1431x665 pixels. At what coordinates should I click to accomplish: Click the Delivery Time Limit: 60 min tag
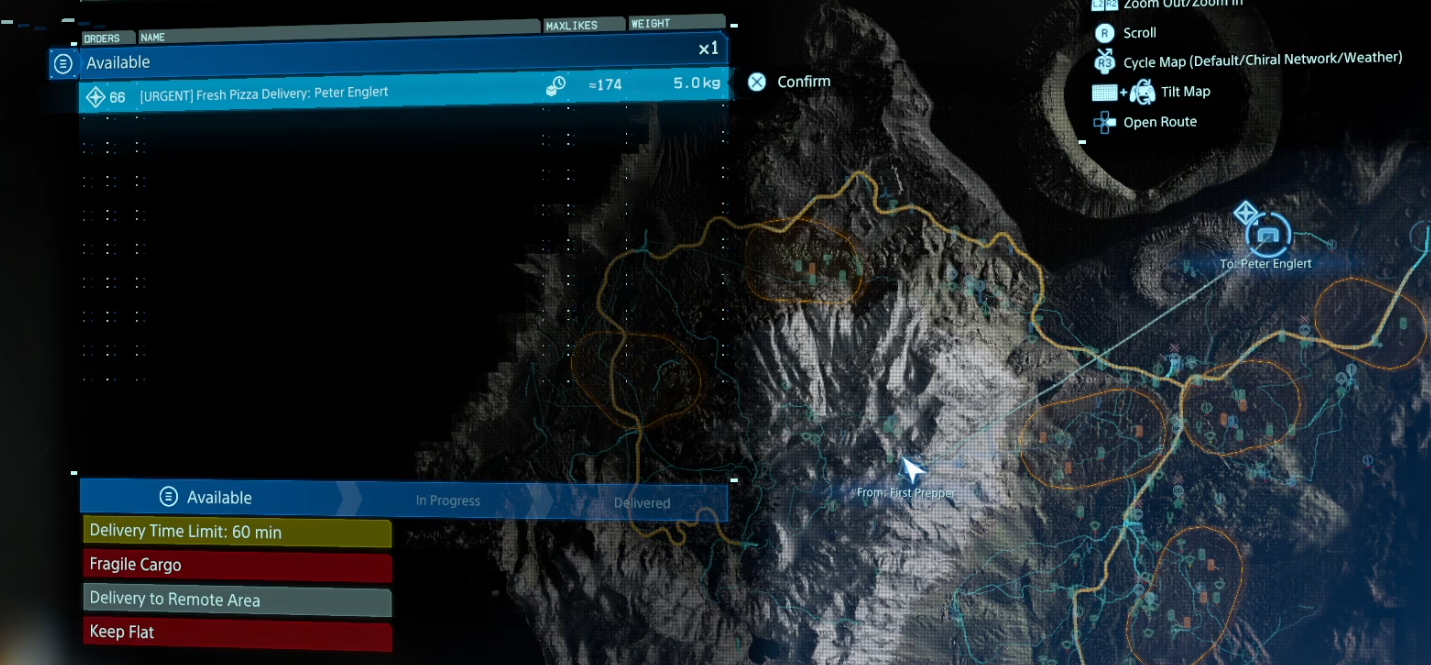pos(237,532)
